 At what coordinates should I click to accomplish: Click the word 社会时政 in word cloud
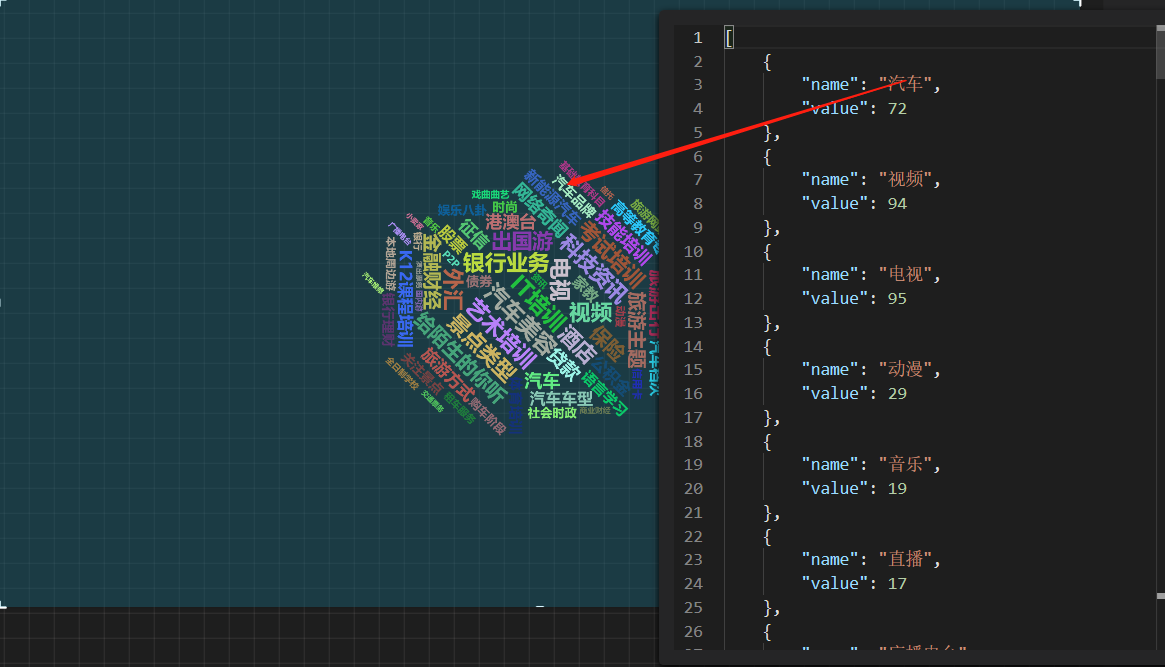pos(552,413)
